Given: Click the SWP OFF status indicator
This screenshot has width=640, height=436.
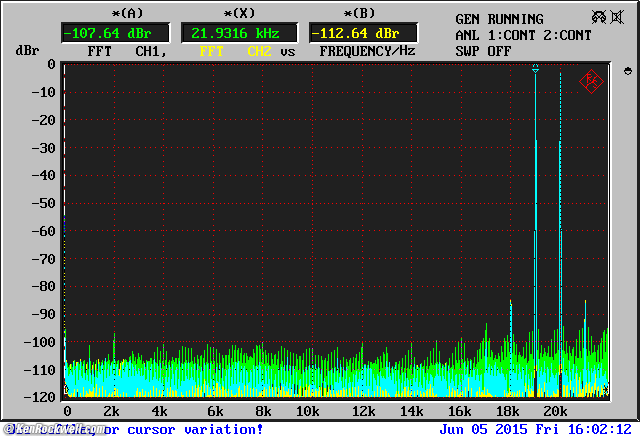Looking at the screenshot, I should (483, 50).
